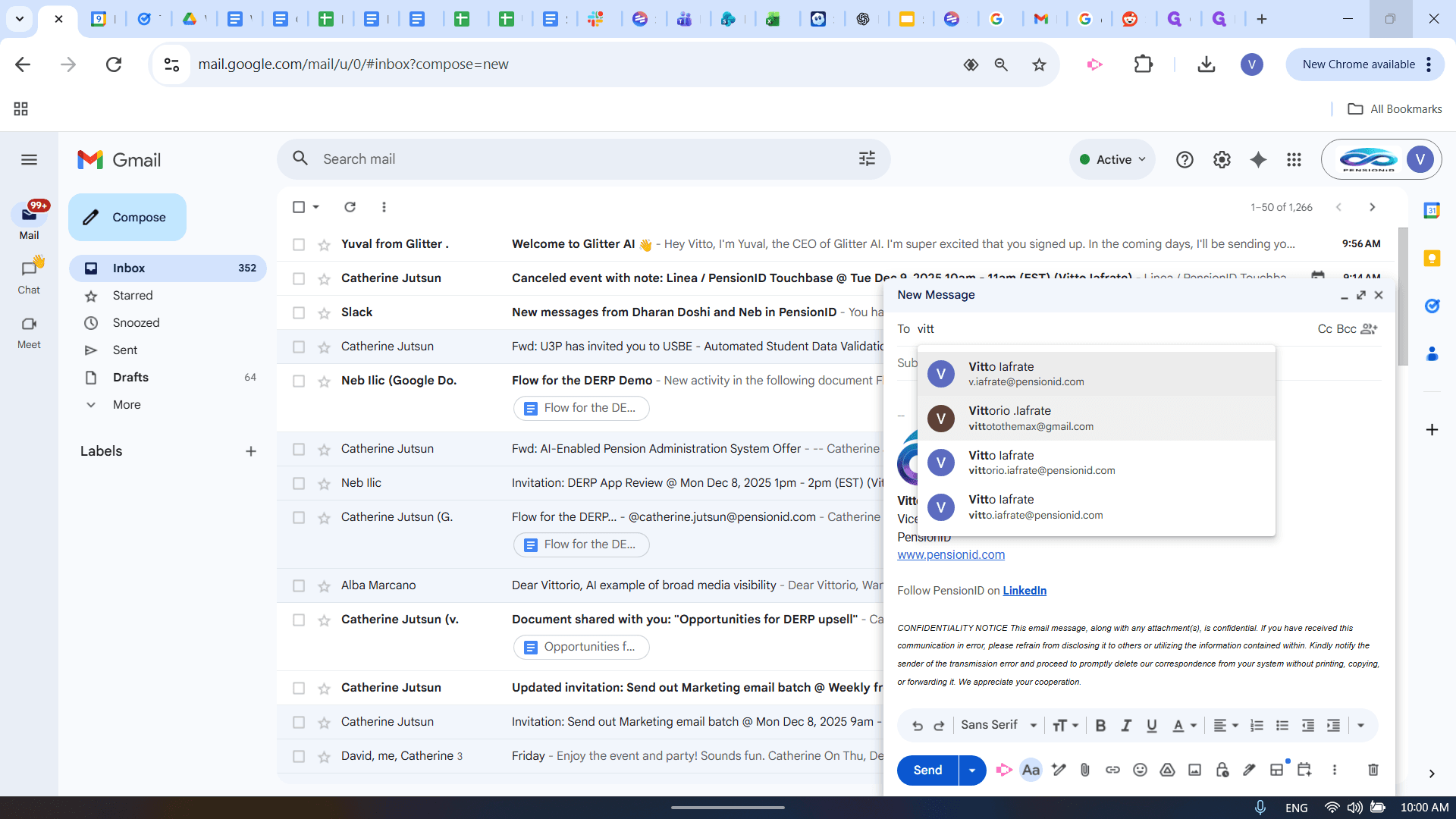The height and width of the screenshot is (819, 1456).
Task: Open the text color picker
Action: [1184, 726]
